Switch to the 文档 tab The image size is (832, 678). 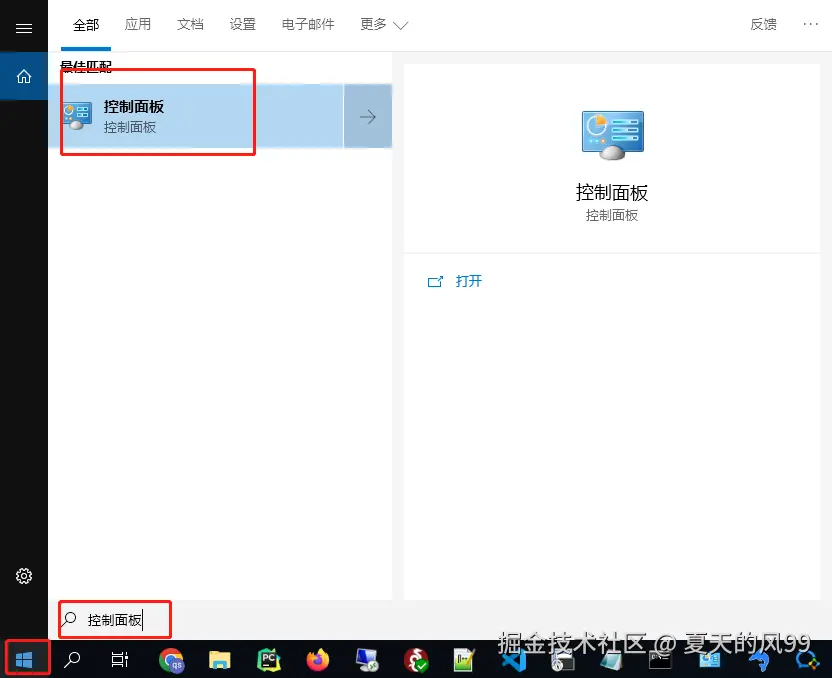click(x=190, y=24)
